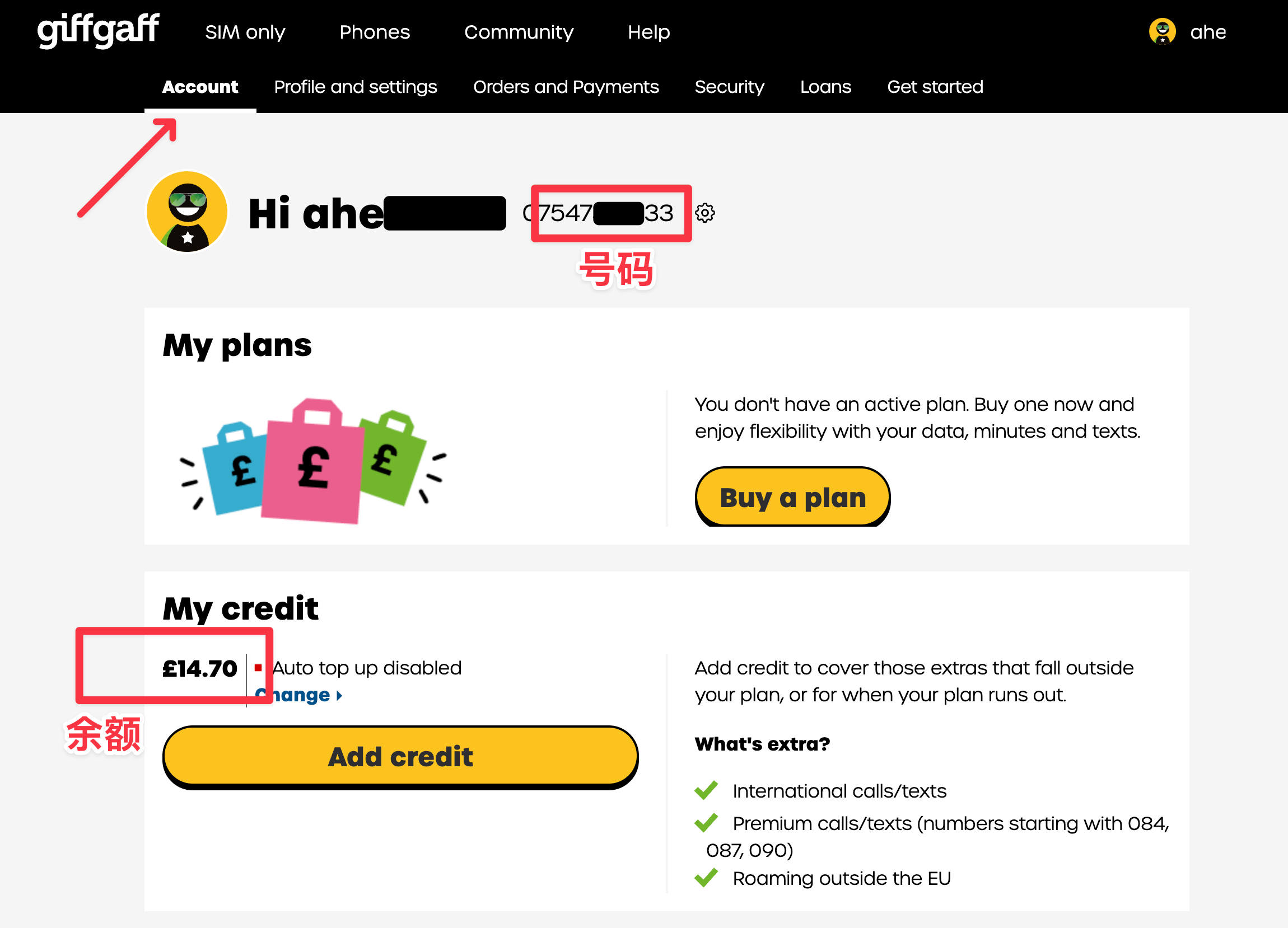This screenshot has height=928, width=1288.
Task: Click the red auto top up status indicator
Action: point(258,668)
